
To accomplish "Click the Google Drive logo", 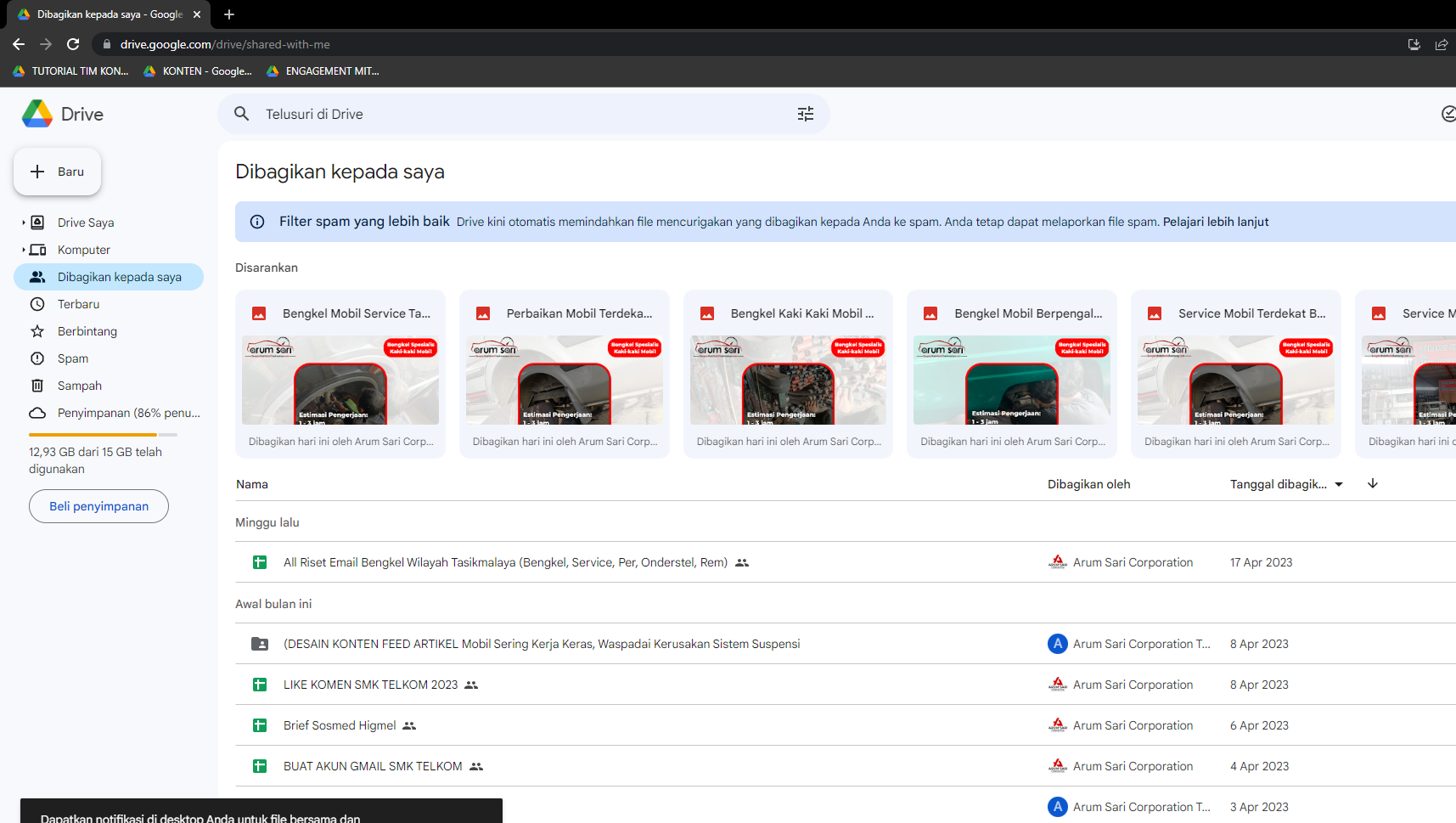I will coord(37,114).
